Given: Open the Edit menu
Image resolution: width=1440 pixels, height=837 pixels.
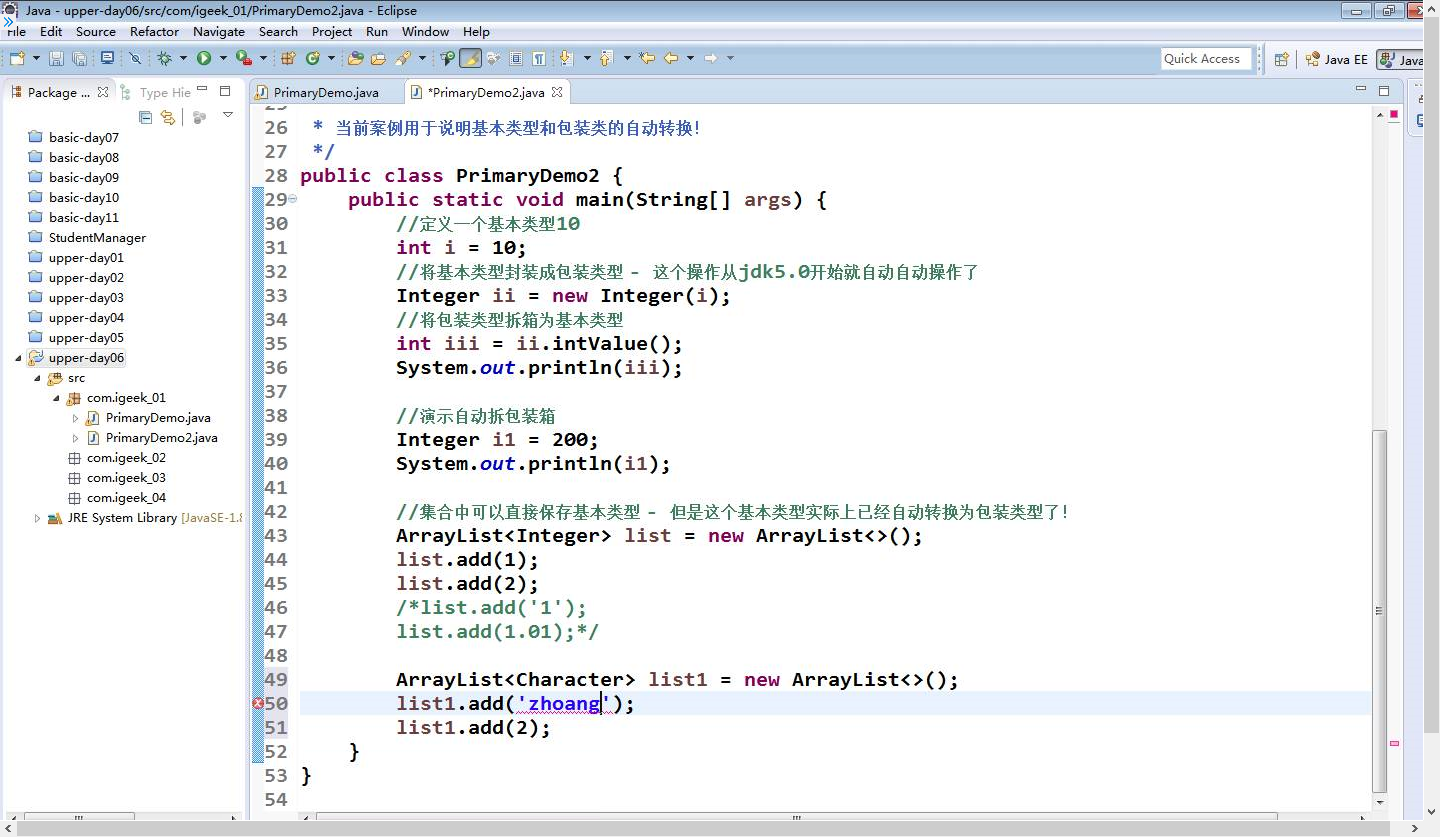Looking at the screenshot, I should pos(51,31).
